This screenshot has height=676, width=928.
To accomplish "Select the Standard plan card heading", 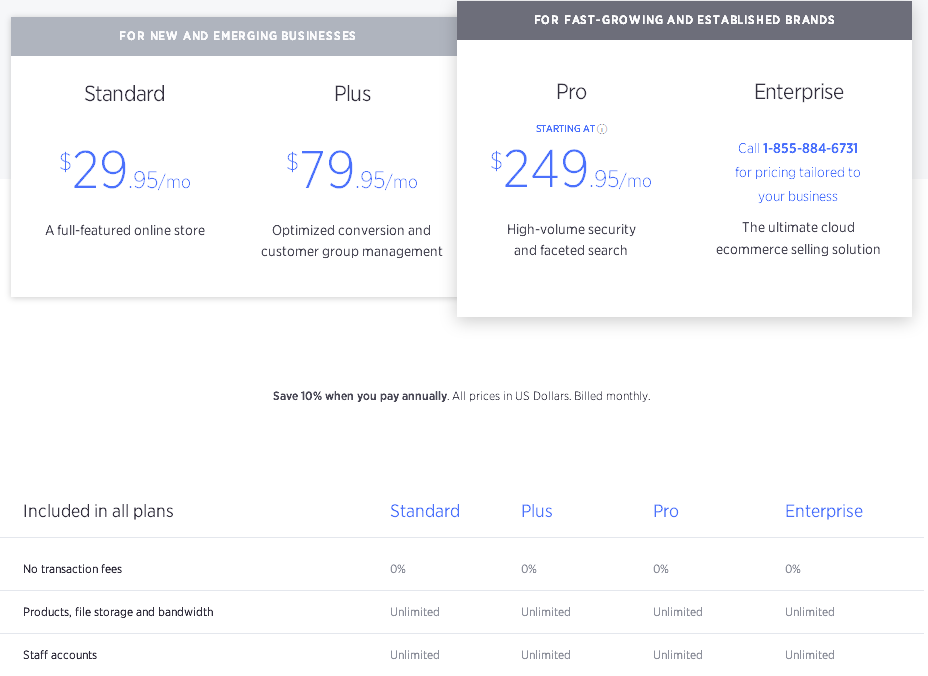I will 124,93.
